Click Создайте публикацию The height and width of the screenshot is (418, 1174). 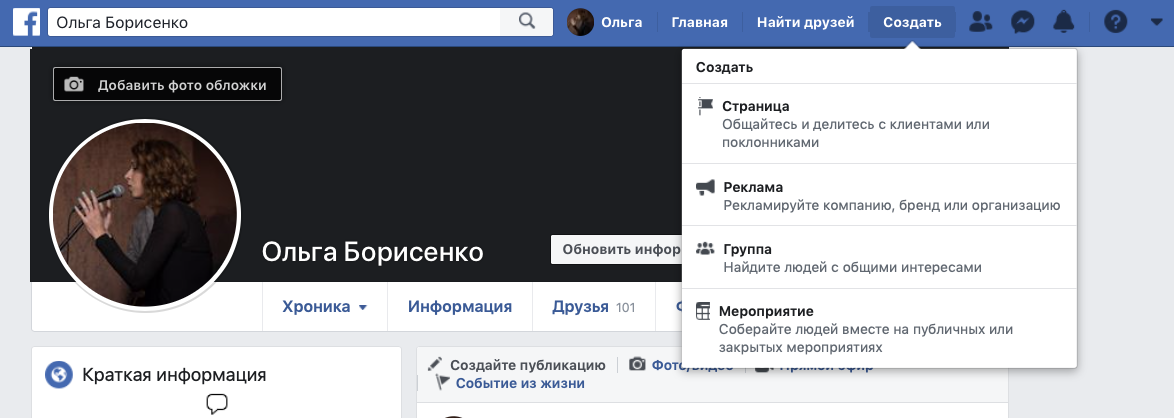527,365
